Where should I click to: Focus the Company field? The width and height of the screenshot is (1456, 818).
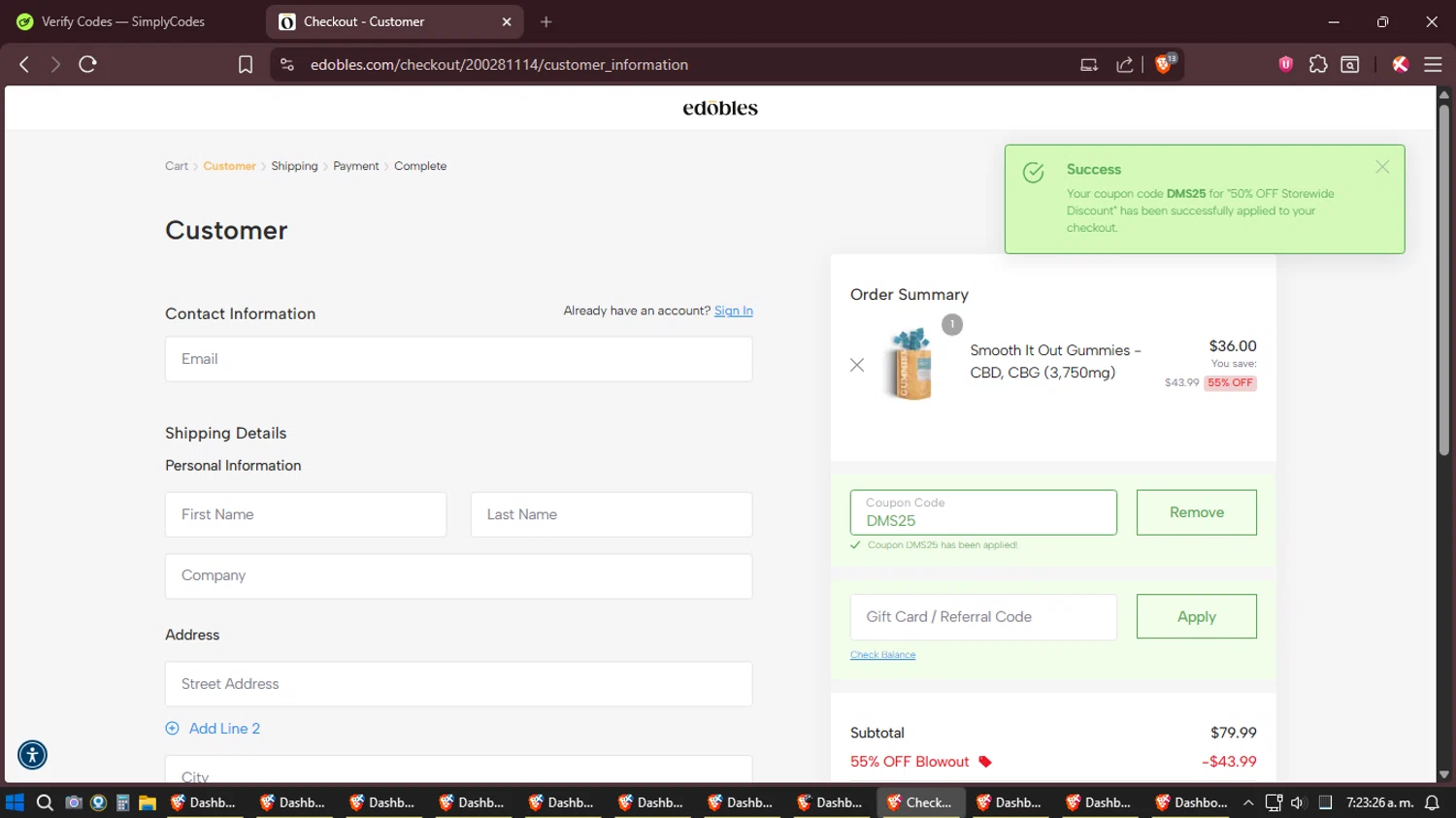tap(459, 576)
